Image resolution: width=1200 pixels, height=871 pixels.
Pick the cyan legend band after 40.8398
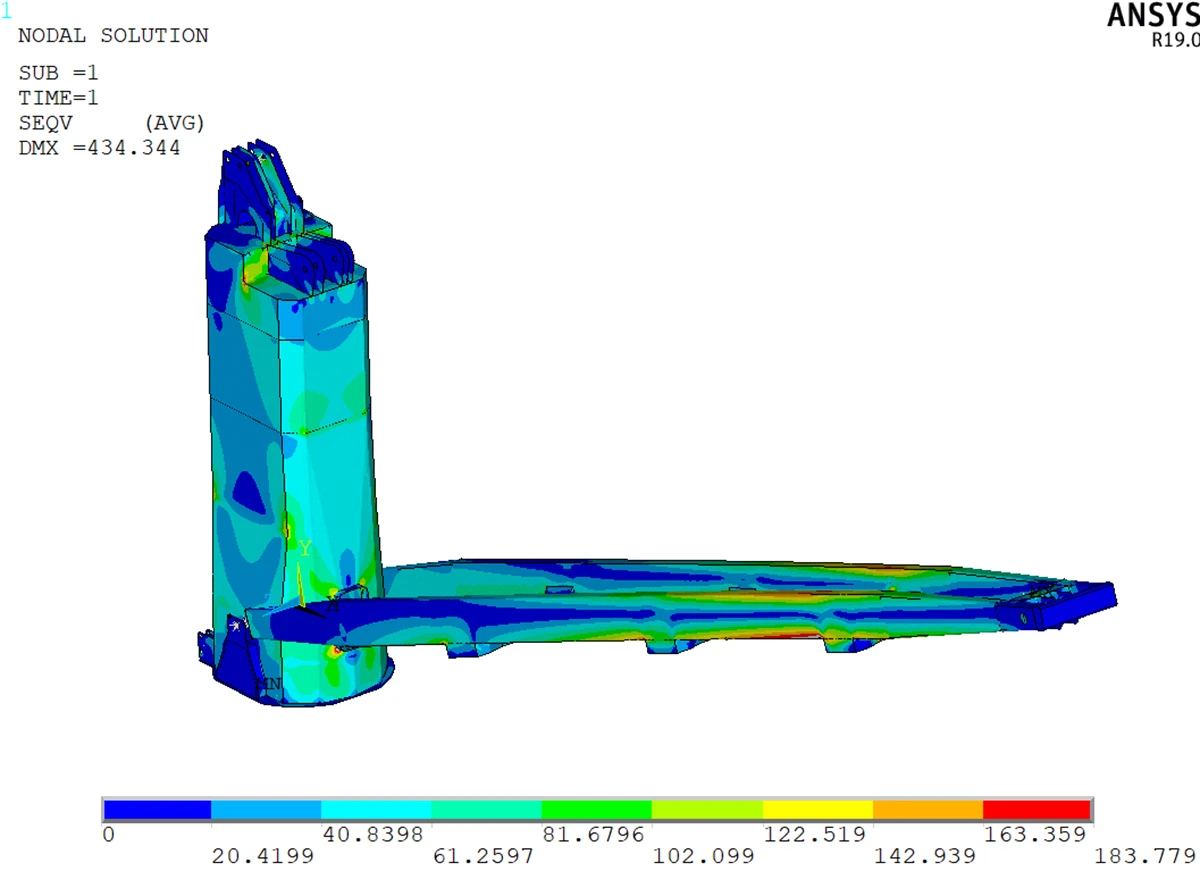pyautogui.click(x=376, y=809)
